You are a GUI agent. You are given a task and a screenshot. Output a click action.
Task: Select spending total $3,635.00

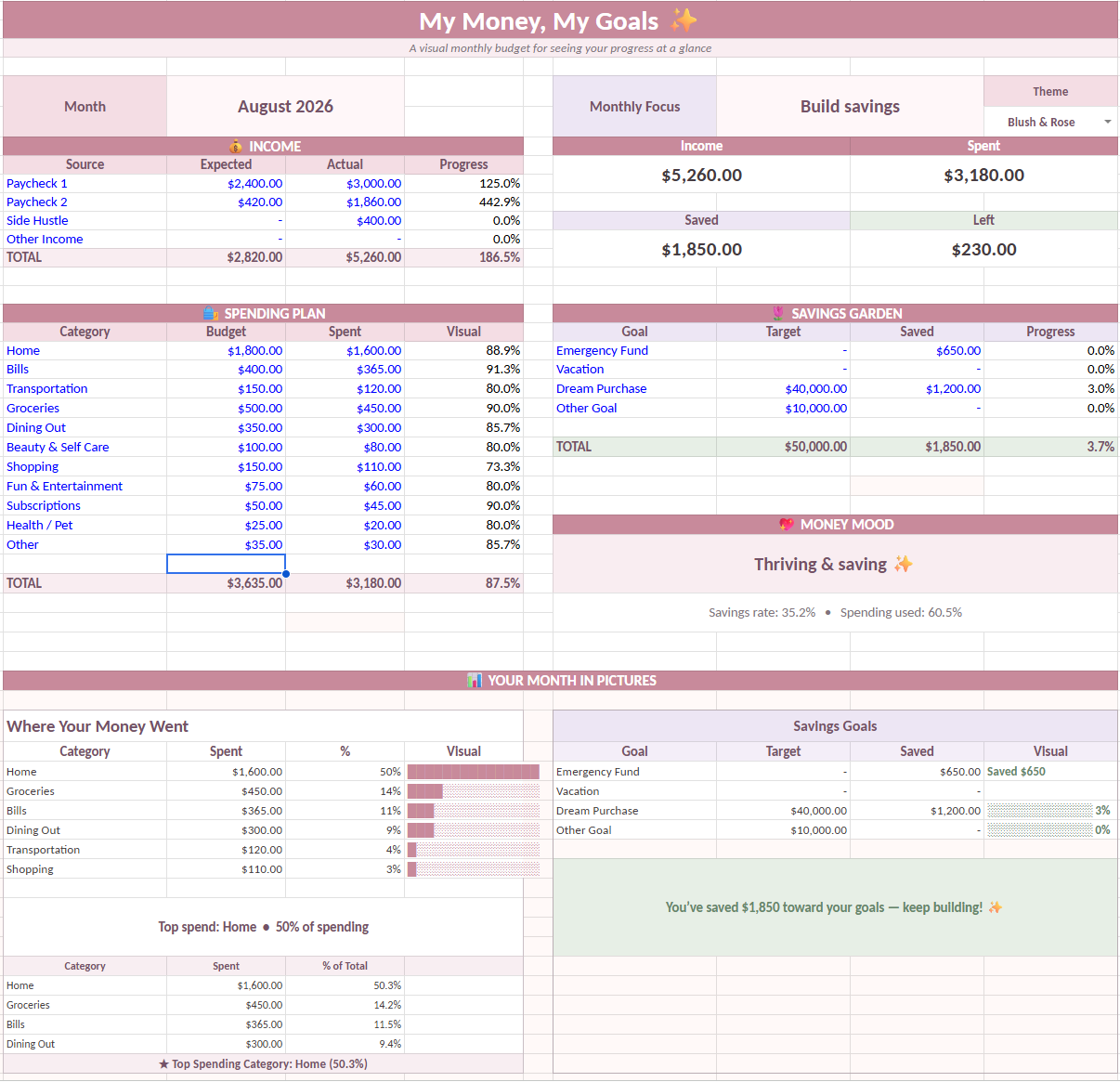(226, 583)
